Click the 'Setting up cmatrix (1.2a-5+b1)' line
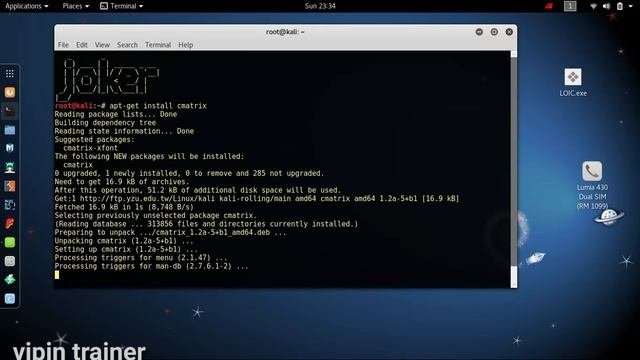 tap(126, 249)
